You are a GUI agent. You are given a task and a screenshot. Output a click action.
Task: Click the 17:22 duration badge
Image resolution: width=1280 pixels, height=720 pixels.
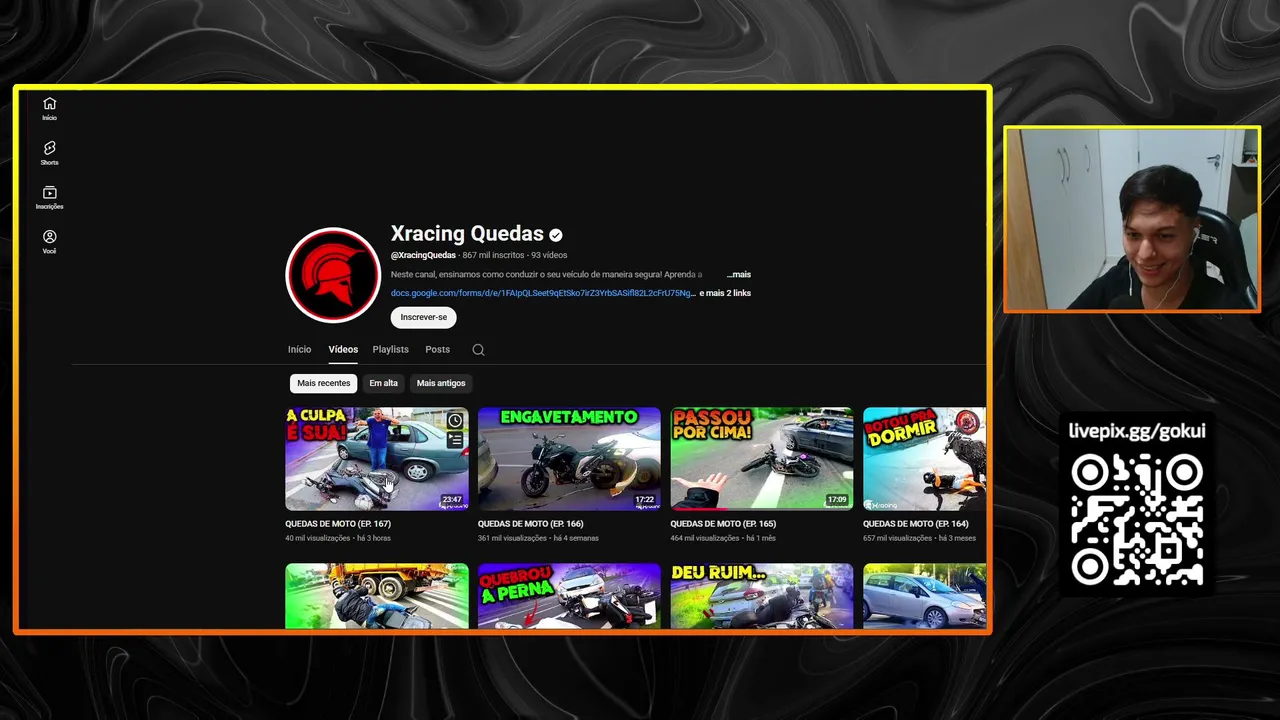pyautogui.click(x=645, y=500)
